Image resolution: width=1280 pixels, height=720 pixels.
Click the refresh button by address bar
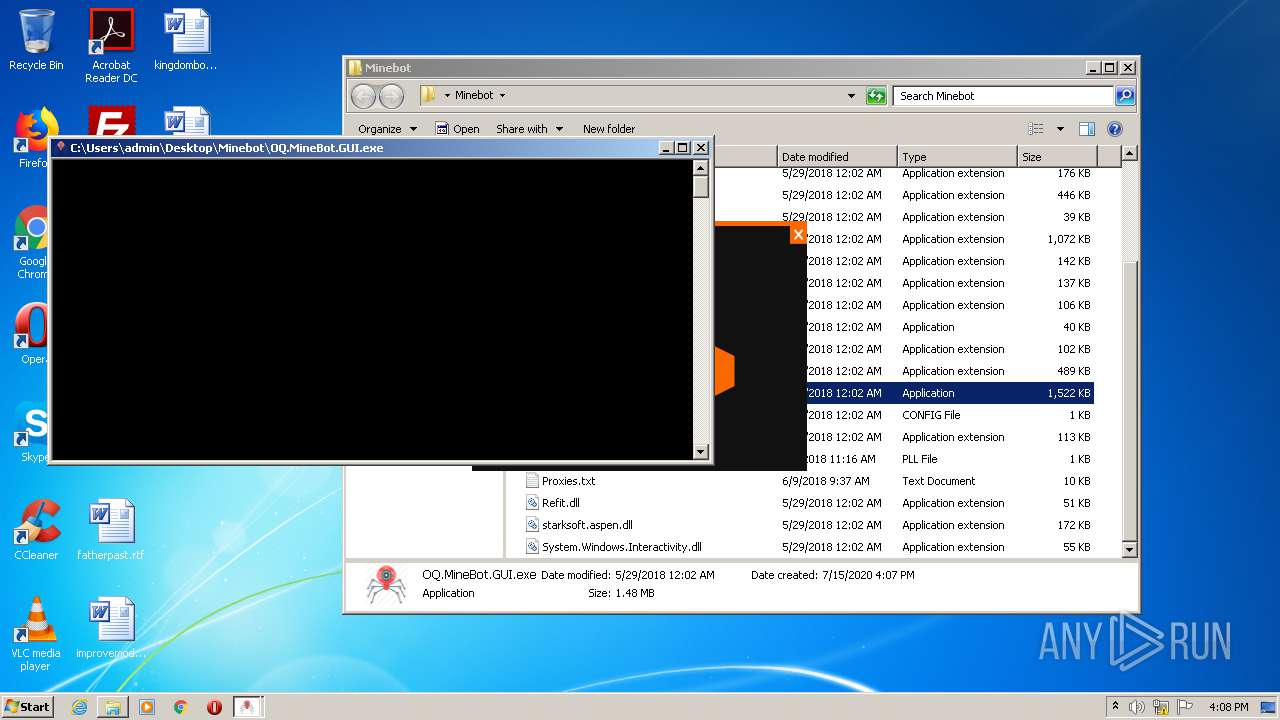click(876, 96)
